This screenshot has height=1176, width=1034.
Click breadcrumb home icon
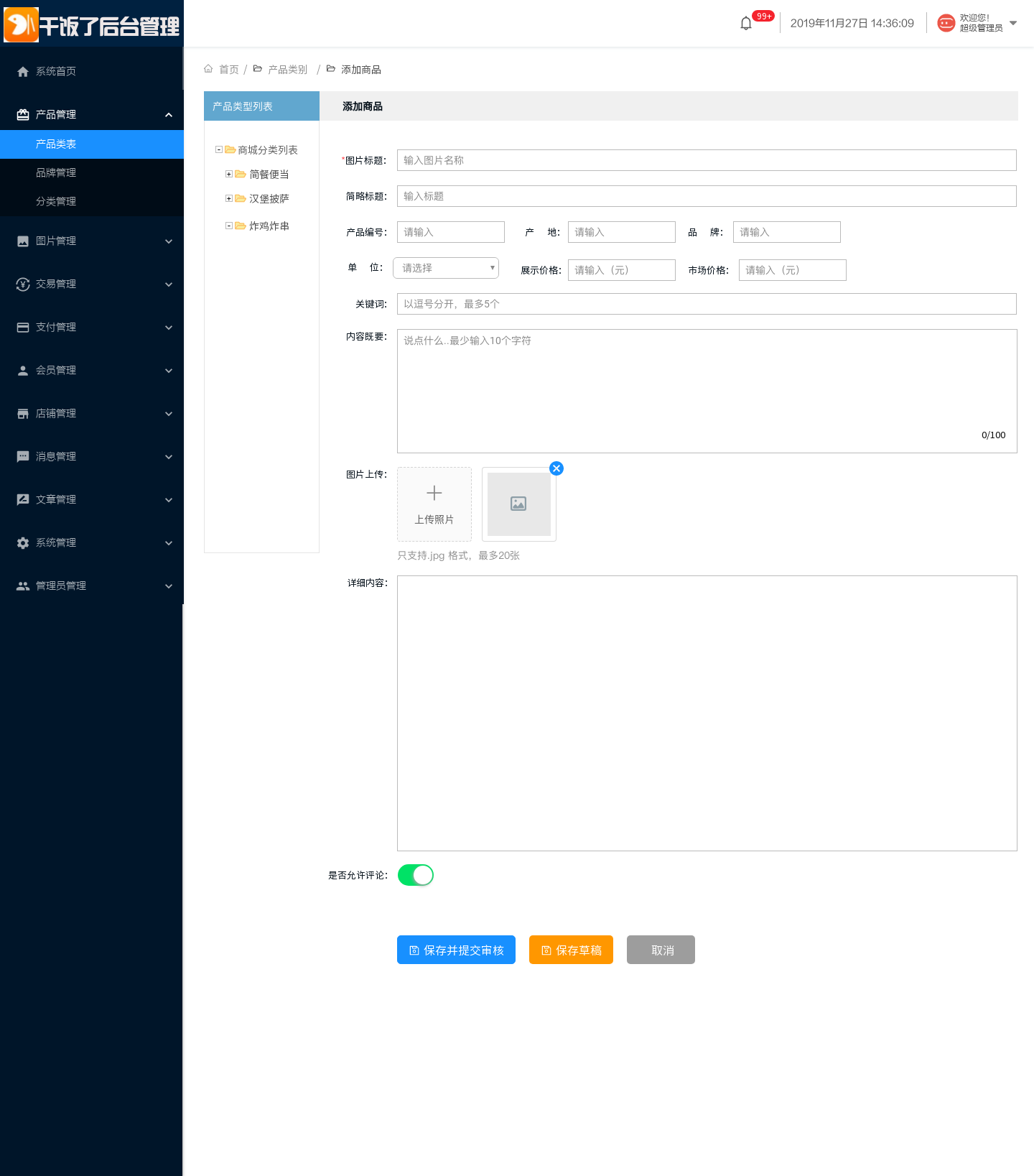click(208, 69)
